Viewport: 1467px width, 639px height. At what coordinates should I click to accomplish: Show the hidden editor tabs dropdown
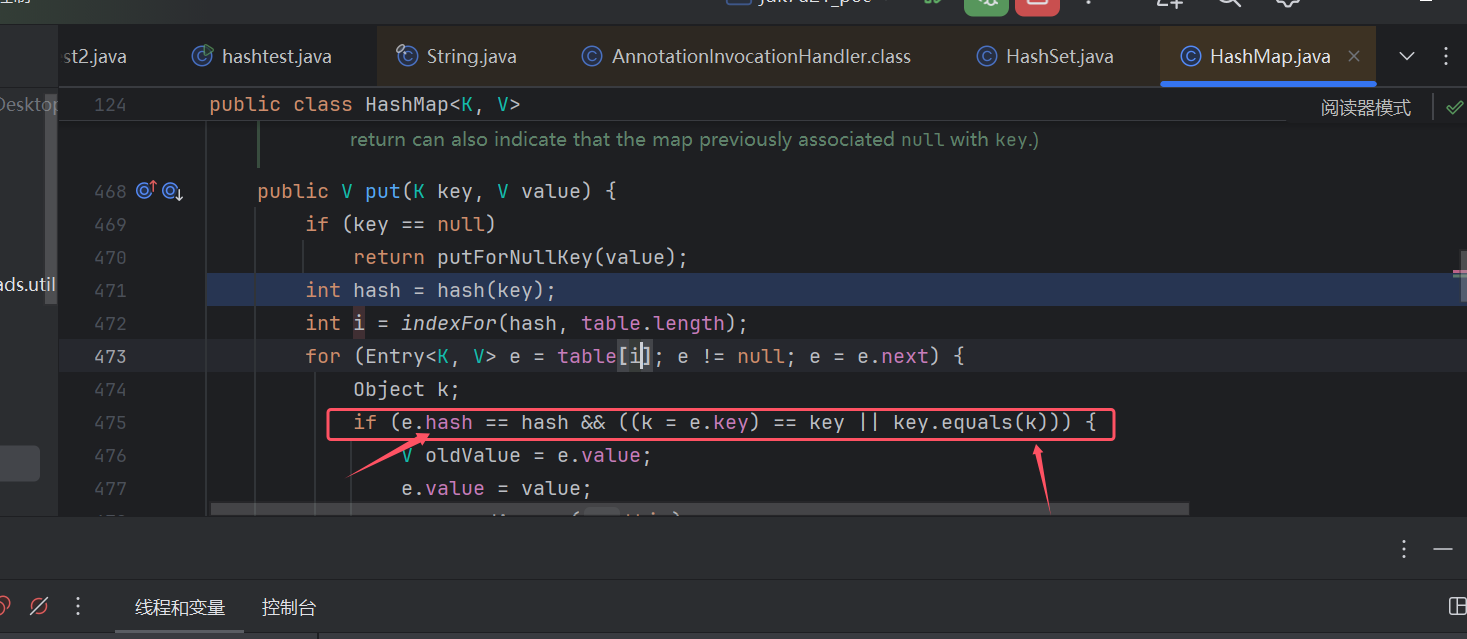click(x=1407, y=56)
